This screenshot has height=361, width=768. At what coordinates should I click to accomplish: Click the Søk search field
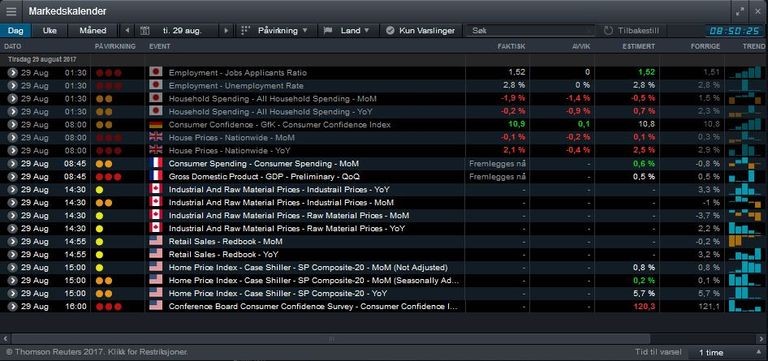tap(529, 30)
